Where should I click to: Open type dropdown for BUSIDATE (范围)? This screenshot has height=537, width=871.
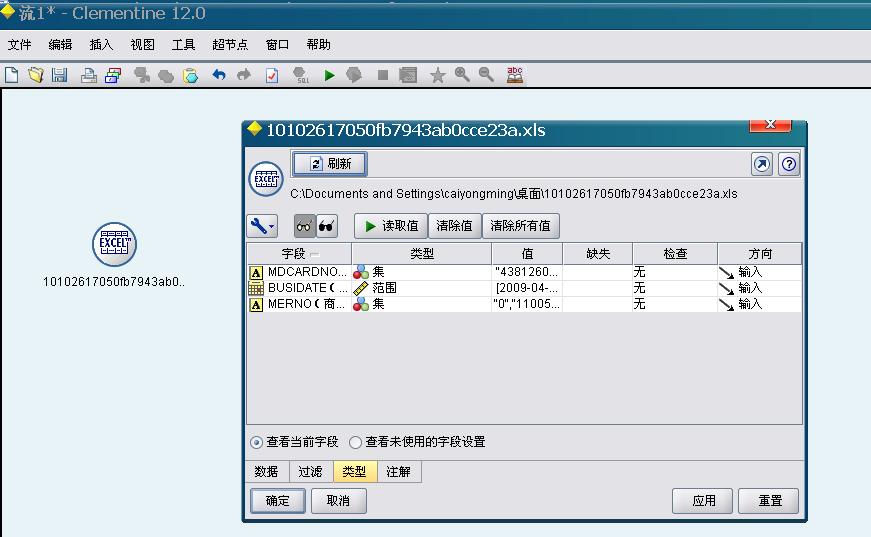pos(421,288)
